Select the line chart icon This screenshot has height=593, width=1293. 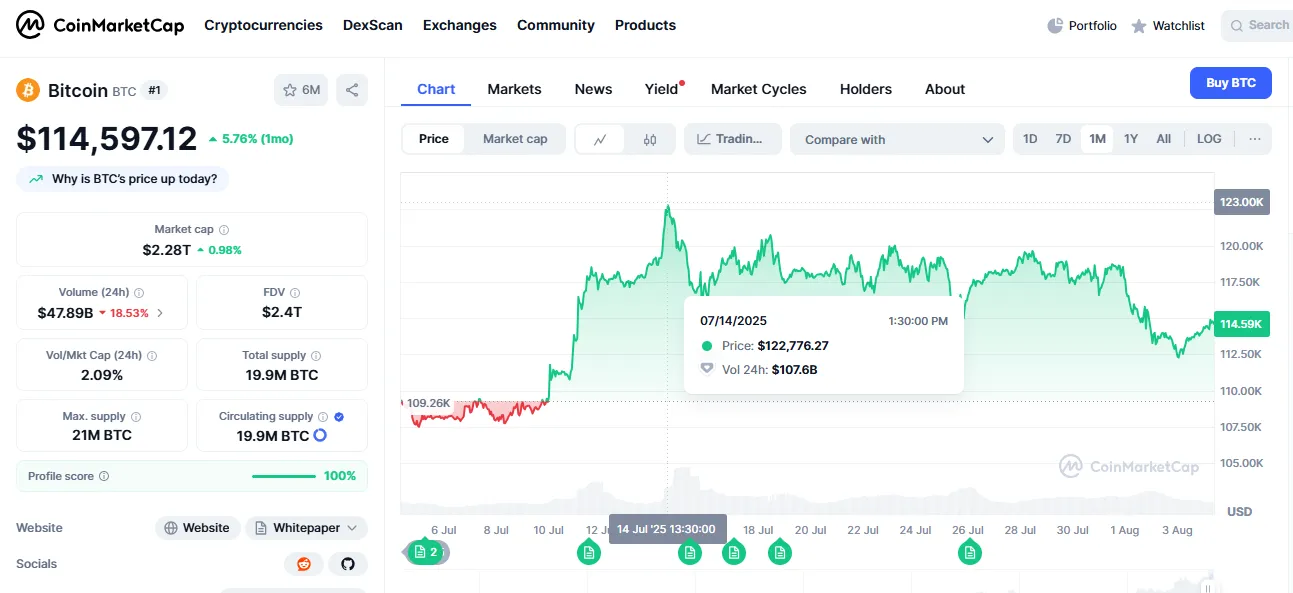(600, 139)
